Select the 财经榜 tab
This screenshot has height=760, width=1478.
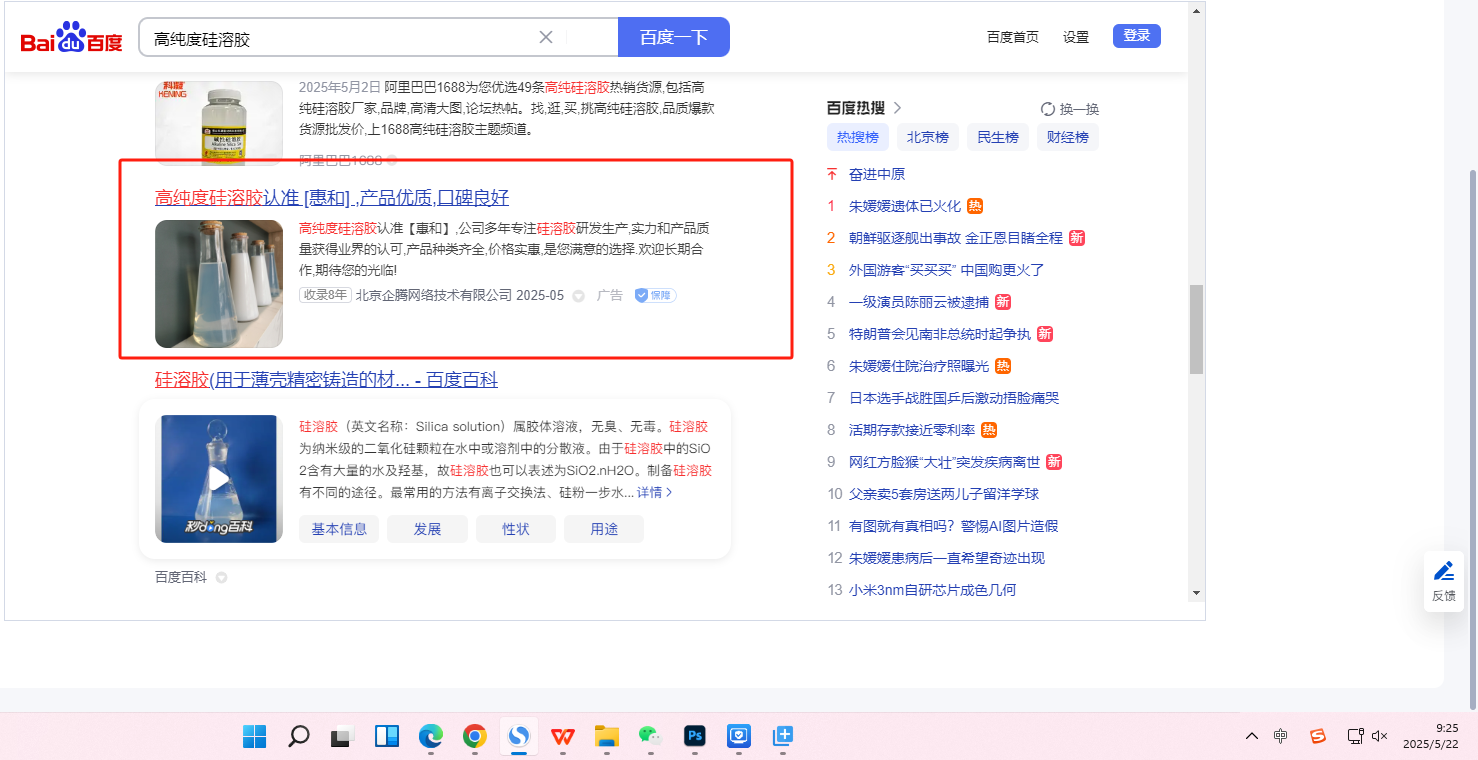[x=1067, y=137]
